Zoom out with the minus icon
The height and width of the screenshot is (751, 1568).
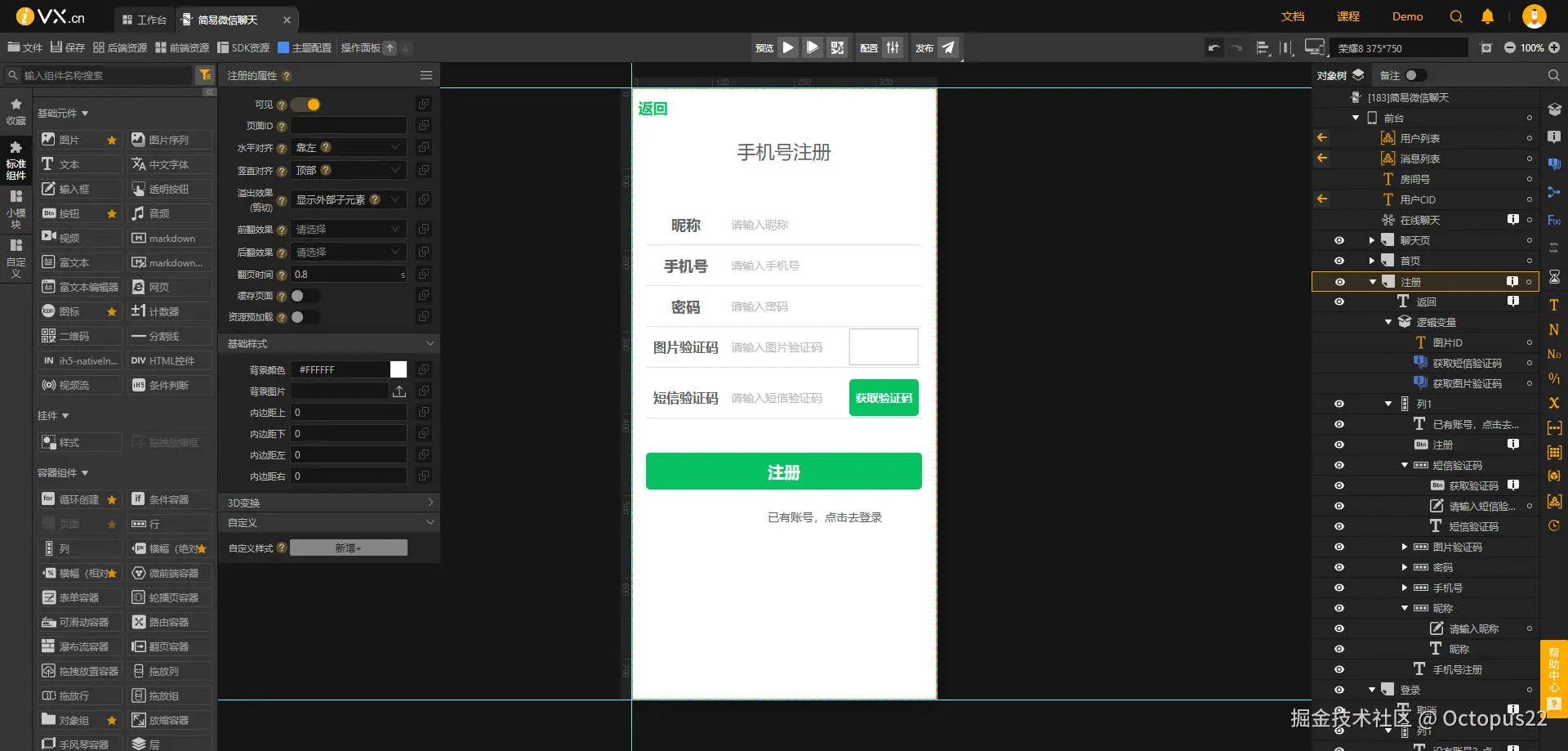click(1510, 48)
